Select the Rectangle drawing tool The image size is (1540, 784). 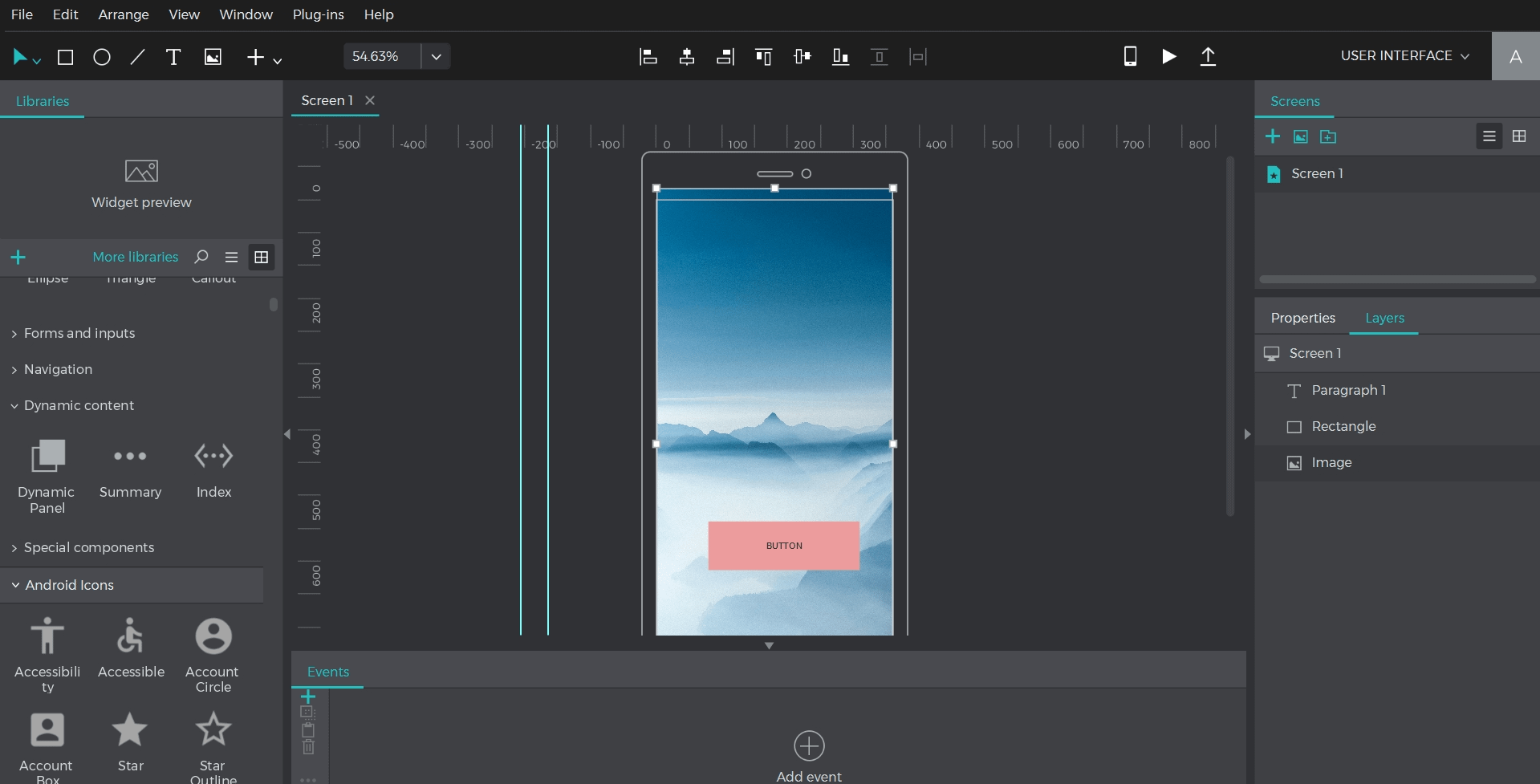pyautogui.click(x=65, y=56)
